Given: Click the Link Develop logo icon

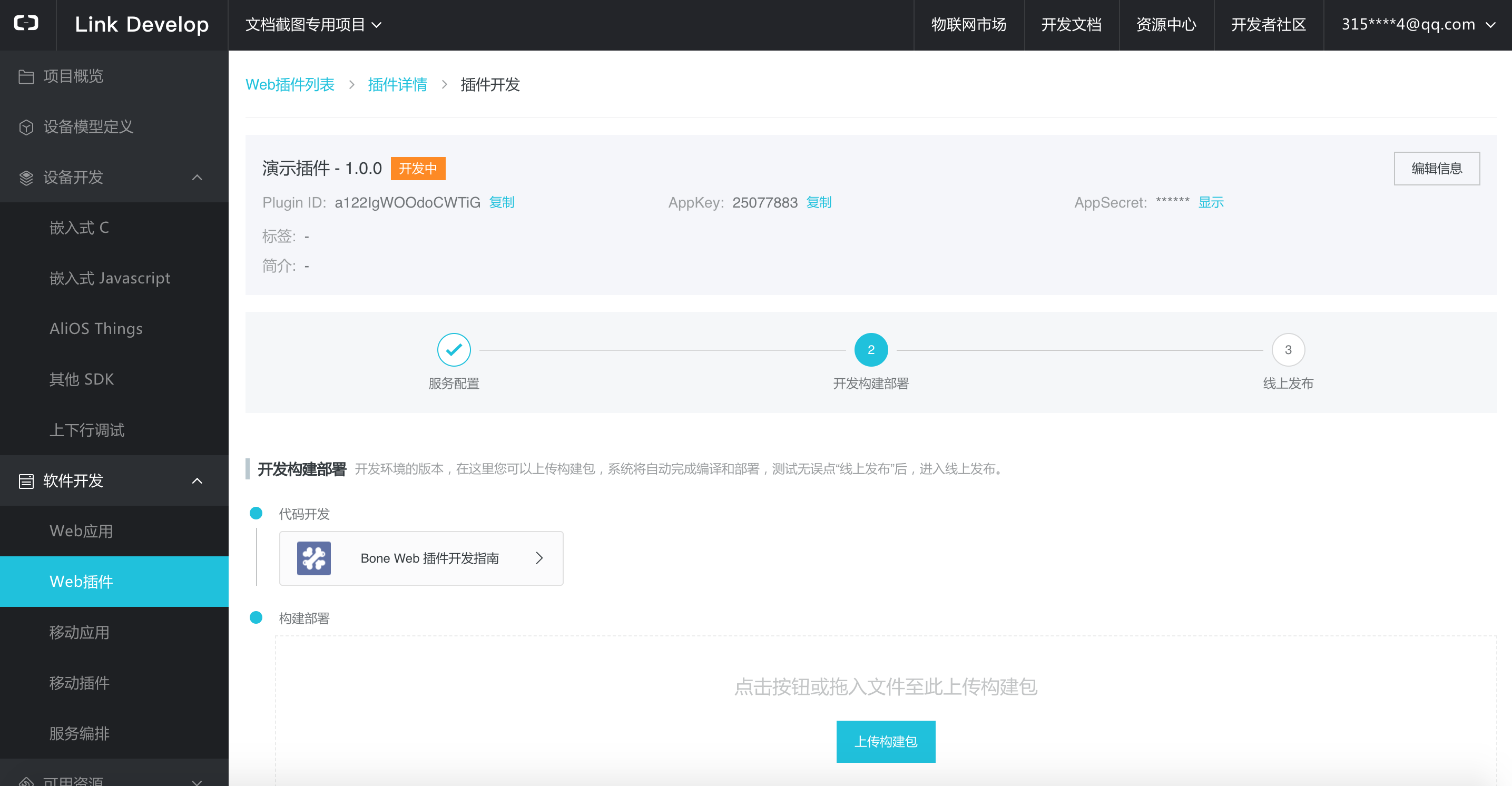Looking at the screenshot, I should 26,24.
